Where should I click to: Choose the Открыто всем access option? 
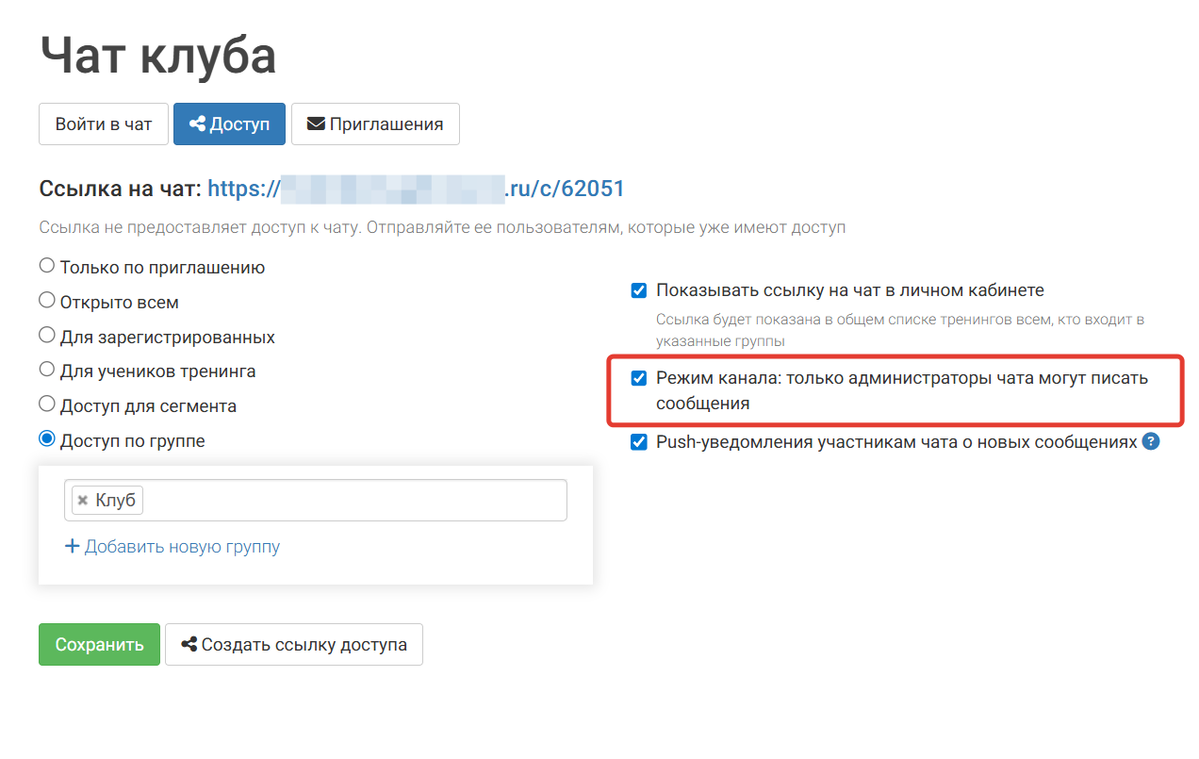coord(46,300)
